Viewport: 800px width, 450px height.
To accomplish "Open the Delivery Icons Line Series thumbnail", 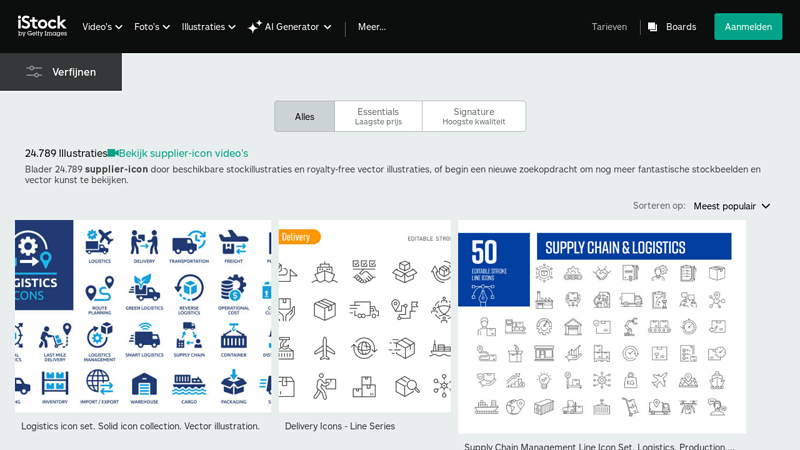I will [x=364, y=316].
